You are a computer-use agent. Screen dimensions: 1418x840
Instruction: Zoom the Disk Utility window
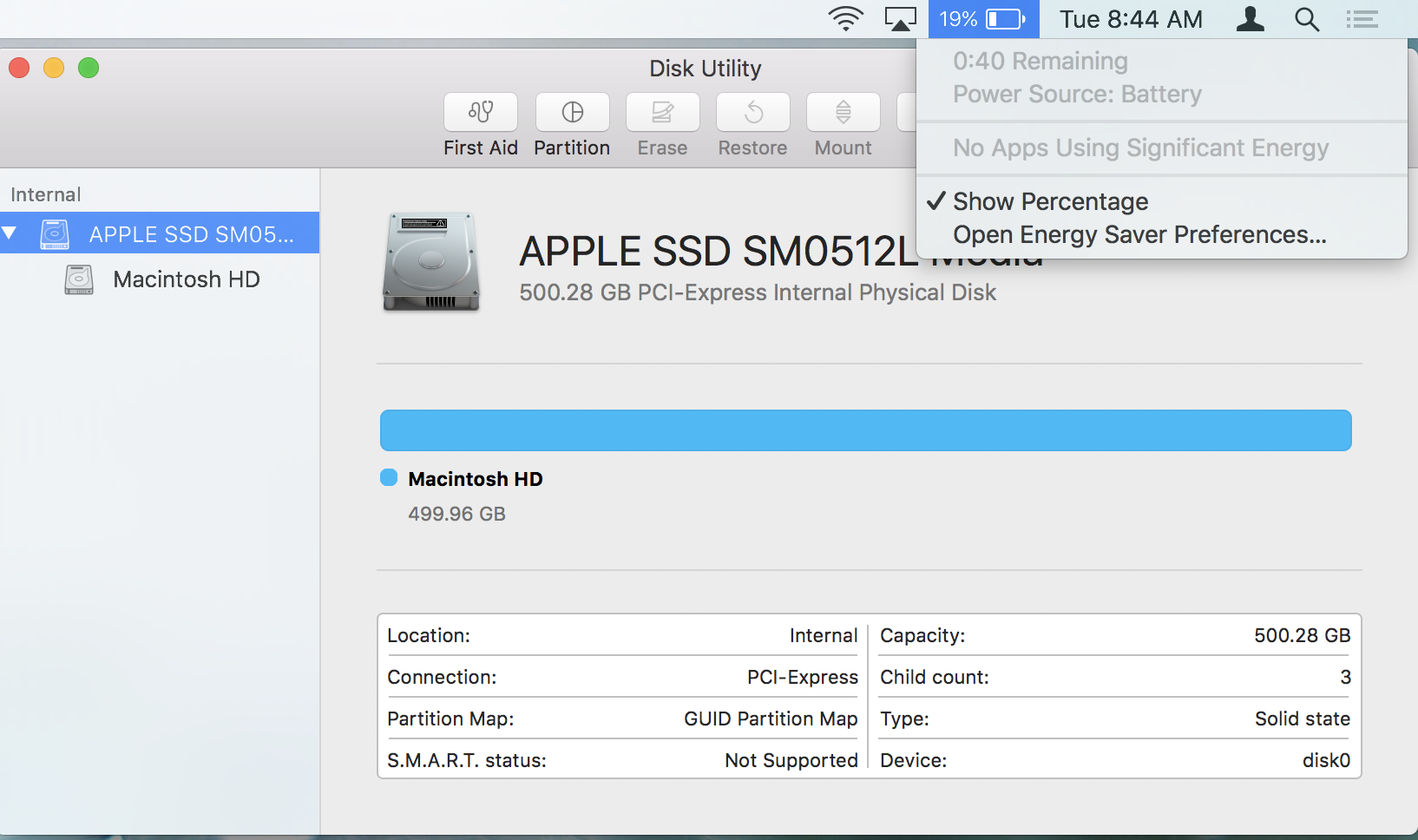[x=89, y=68]
